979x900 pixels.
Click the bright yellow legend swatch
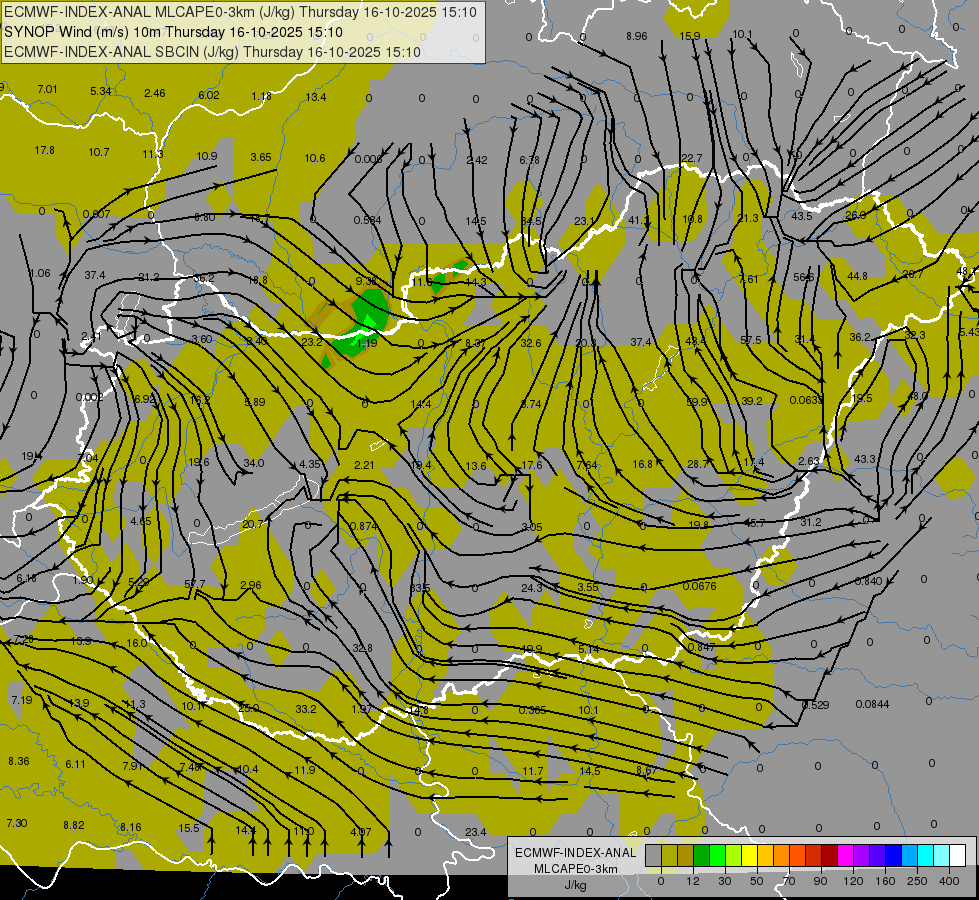(749, 855)
